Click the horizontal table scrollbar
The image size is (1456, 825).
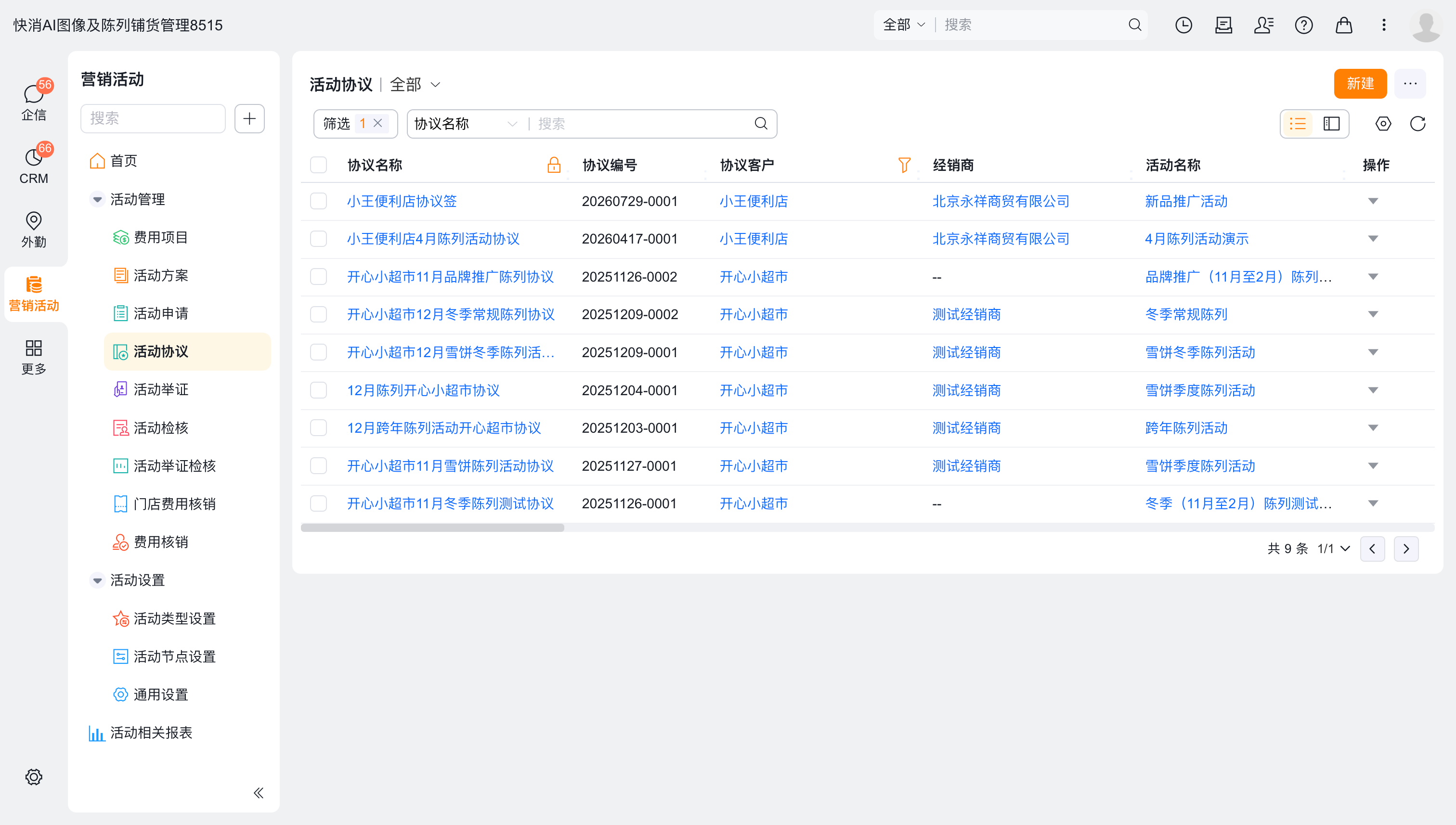pyautogui.click(x=432, y=528)
